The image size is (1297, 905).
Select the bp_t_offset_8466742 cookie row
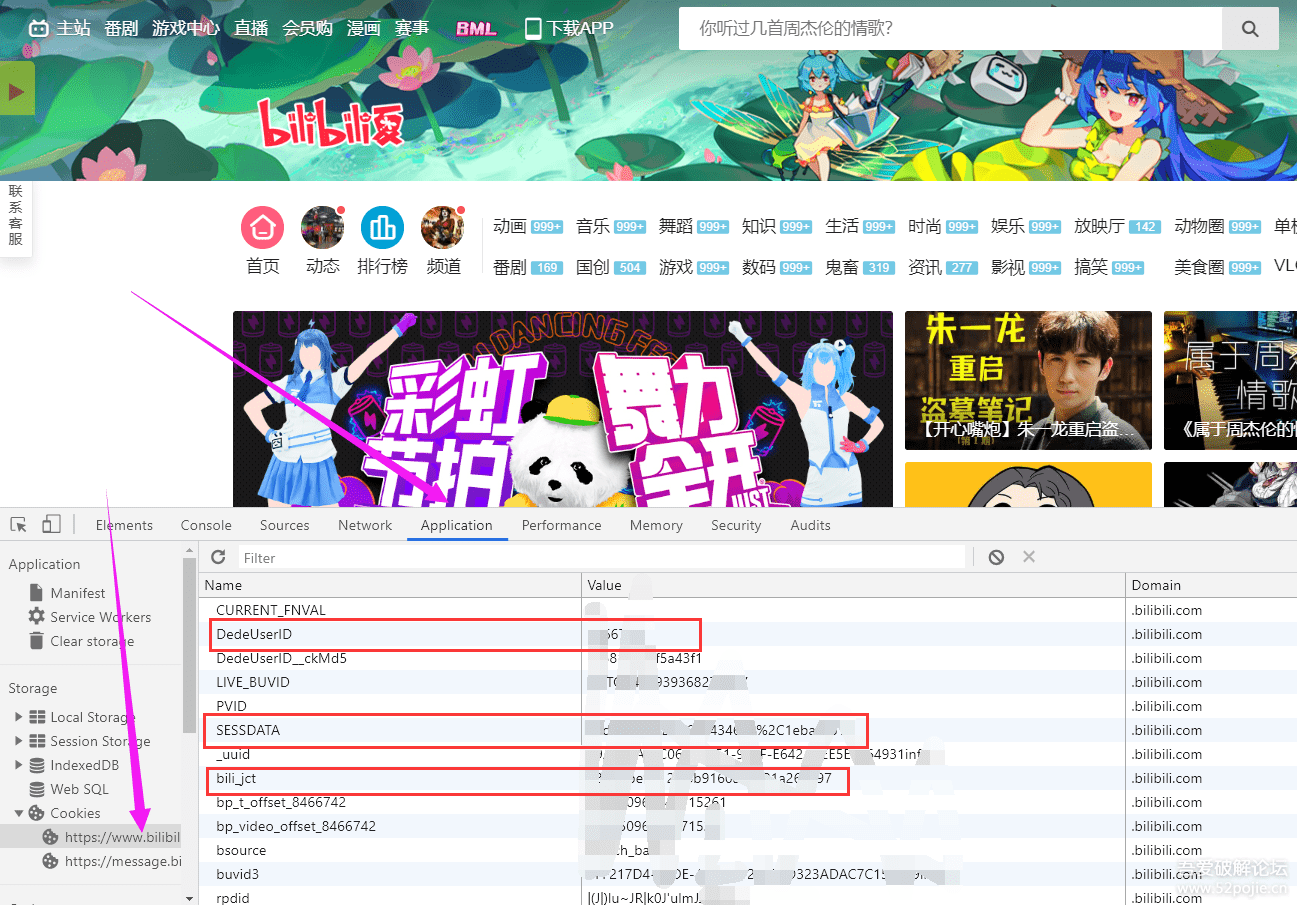[748, 802]
